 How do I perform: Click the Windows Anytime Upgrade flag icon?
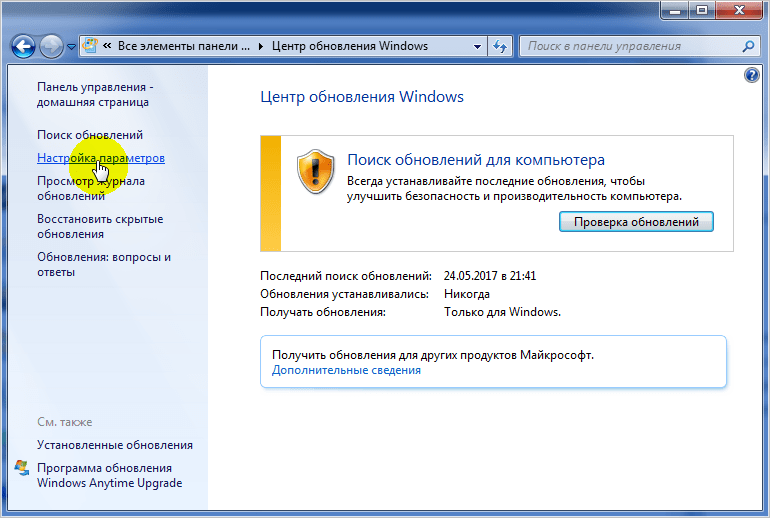point(22,468)
